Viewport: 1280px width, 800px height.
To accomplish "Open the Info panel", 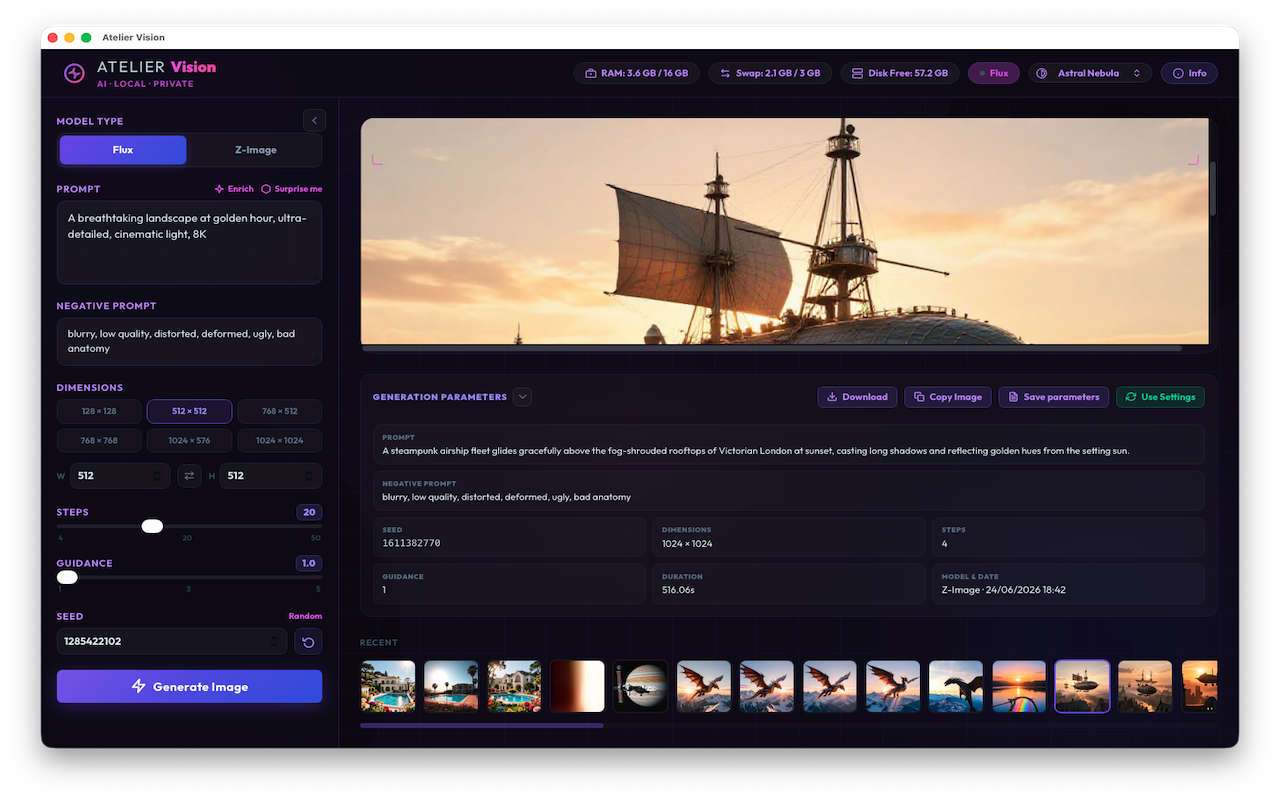I will 1189,73.
